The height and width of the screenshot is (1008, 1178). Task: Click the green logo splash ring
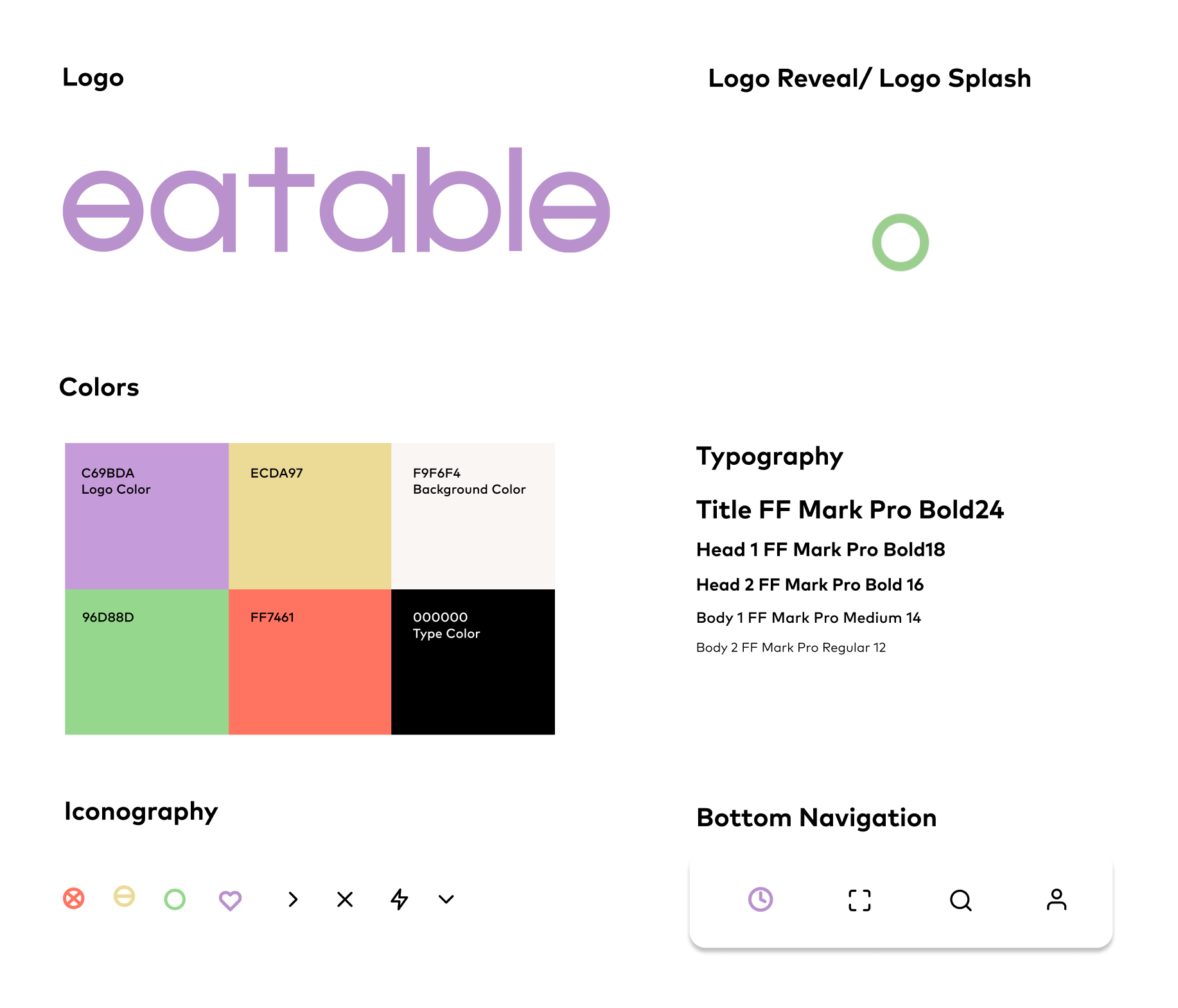(x=901, y=242)
